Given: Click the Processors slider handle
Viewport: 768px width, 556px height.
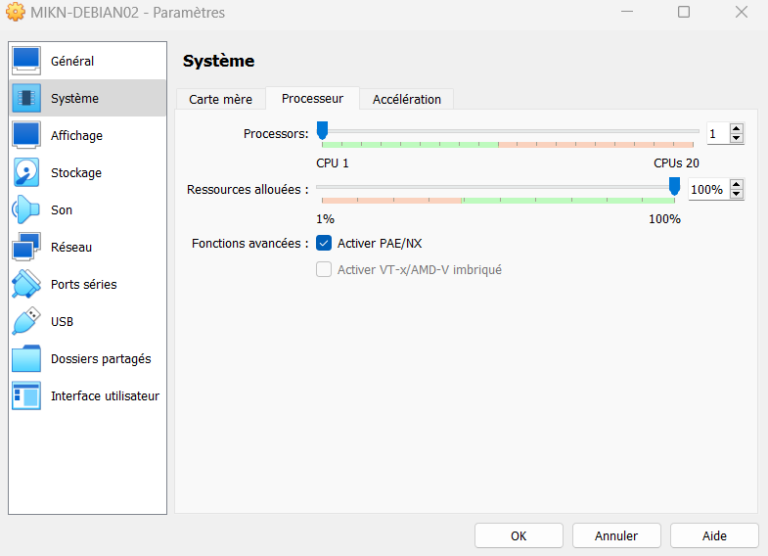Looking at the screenshot, I should [322, 131].
